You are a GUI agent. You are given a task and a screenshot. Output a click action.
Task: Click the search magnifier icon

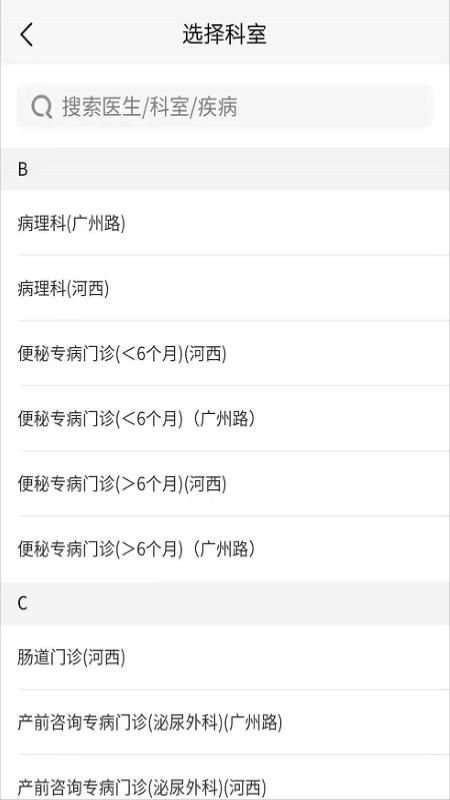(x=41, y=107)
